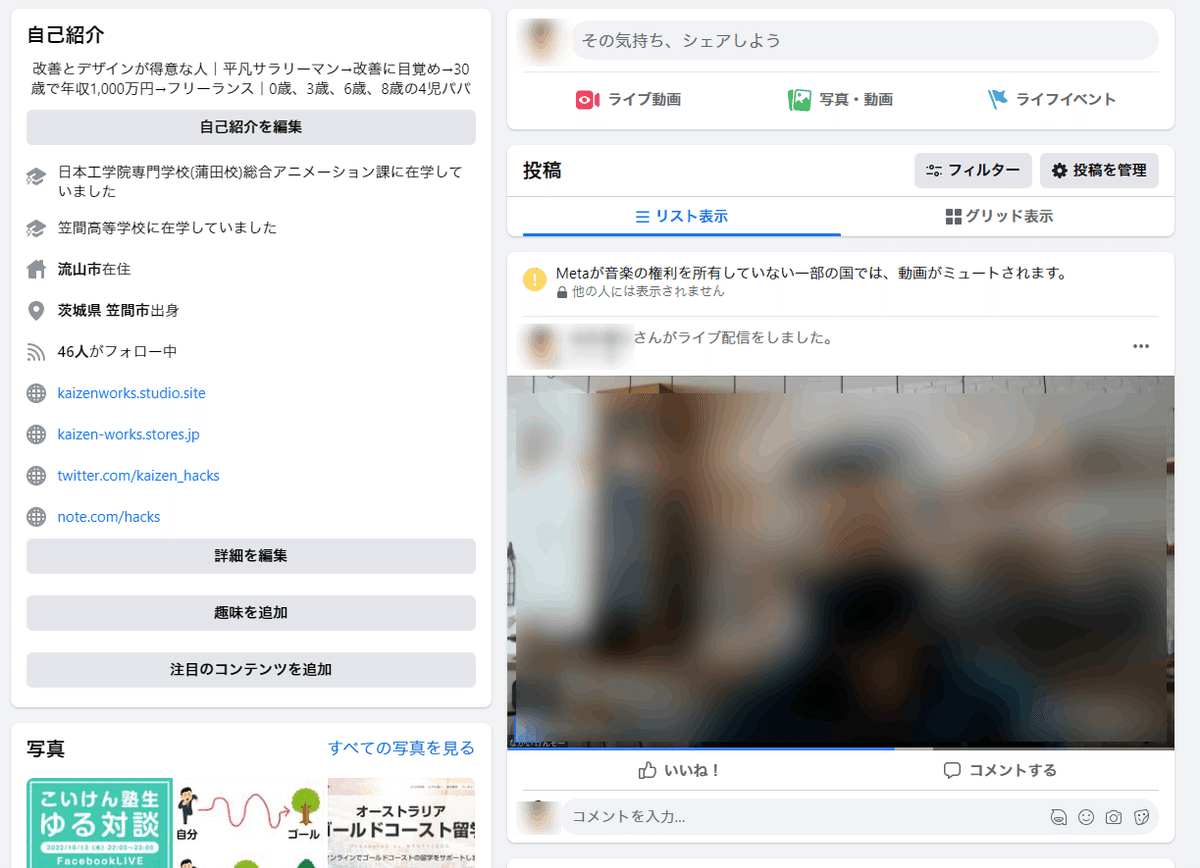Click the manage posts gear icon

coord(1060,171)
